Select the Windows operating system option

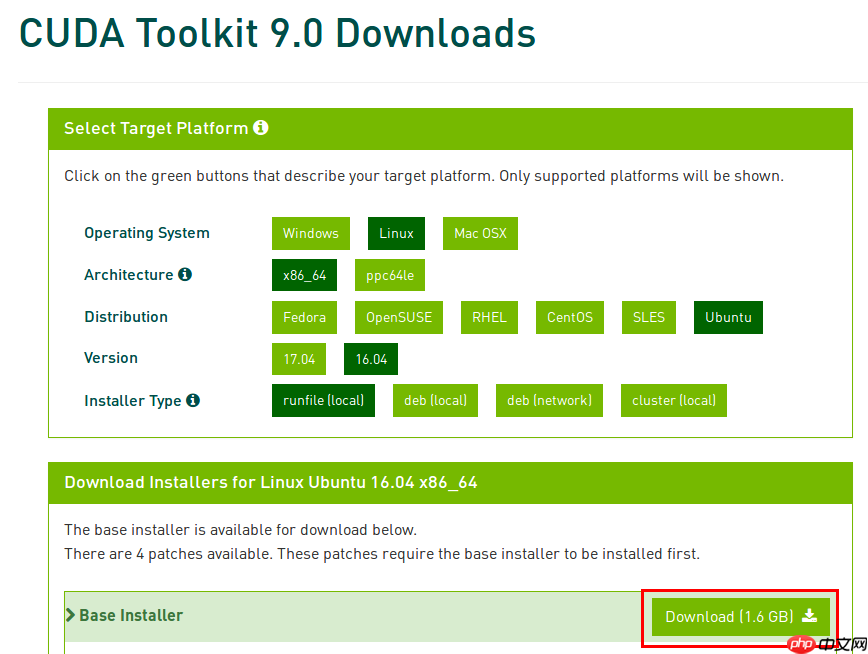click(311, 233)
